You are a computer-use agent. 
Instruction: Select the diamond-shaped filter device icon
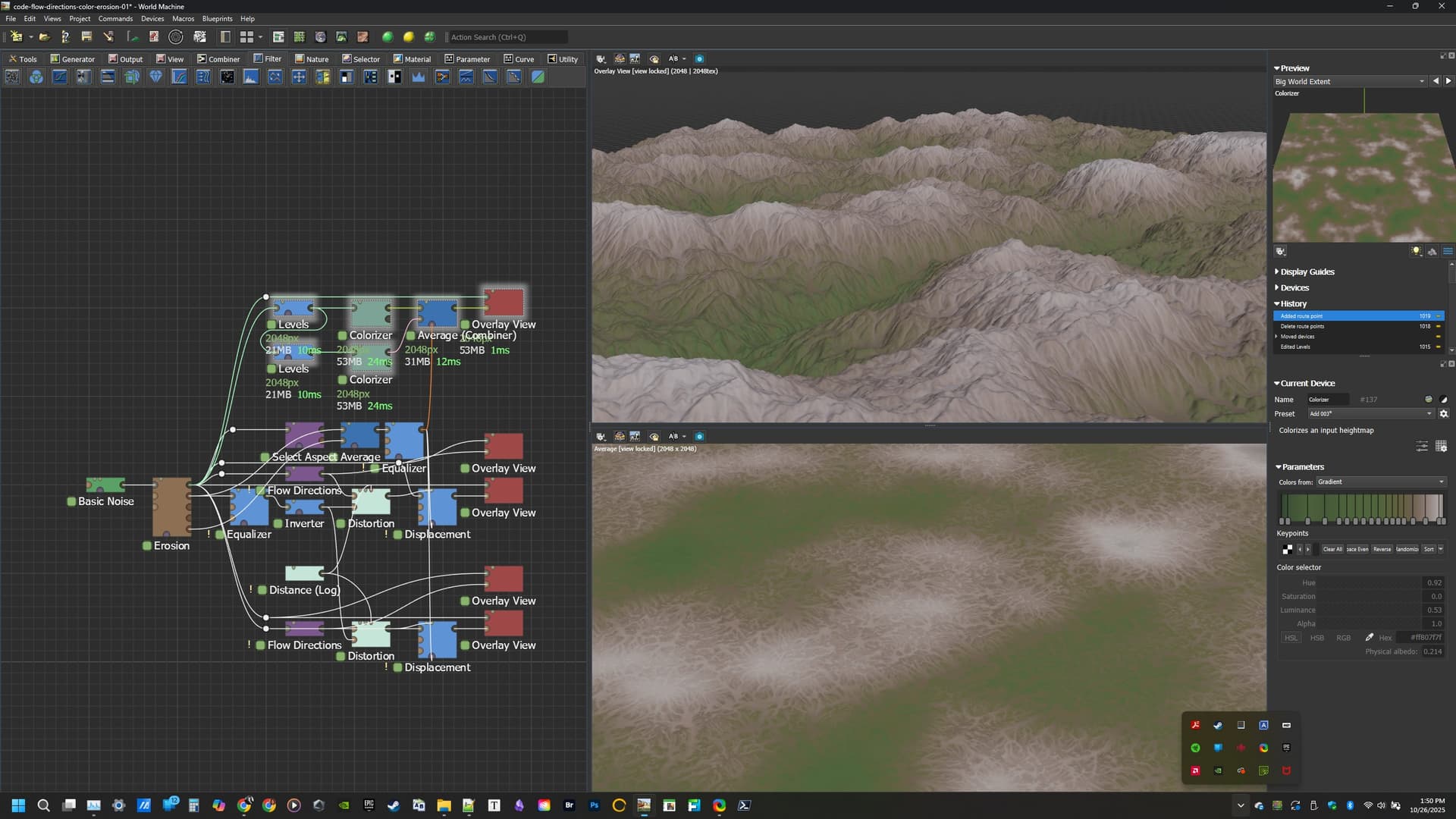pos(155,77)
